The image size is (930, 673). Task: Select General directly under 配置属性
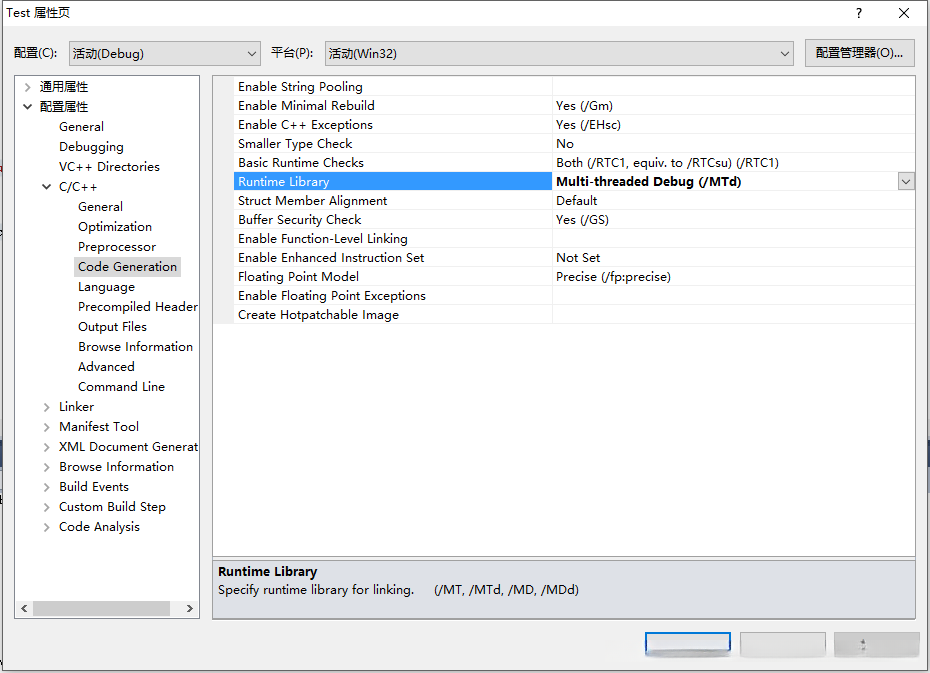[x=81, y=126]
